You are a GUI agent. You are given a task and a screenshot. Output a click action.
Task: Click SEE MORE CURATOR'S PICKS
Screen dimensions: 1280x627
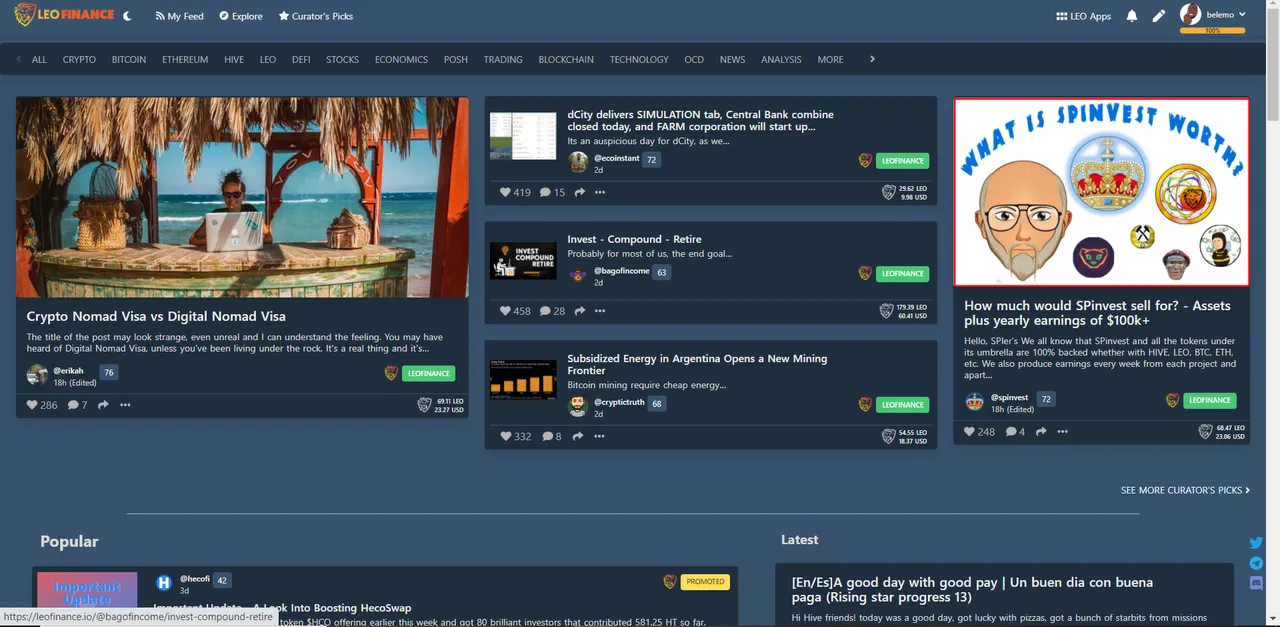tap(1185, 490)
